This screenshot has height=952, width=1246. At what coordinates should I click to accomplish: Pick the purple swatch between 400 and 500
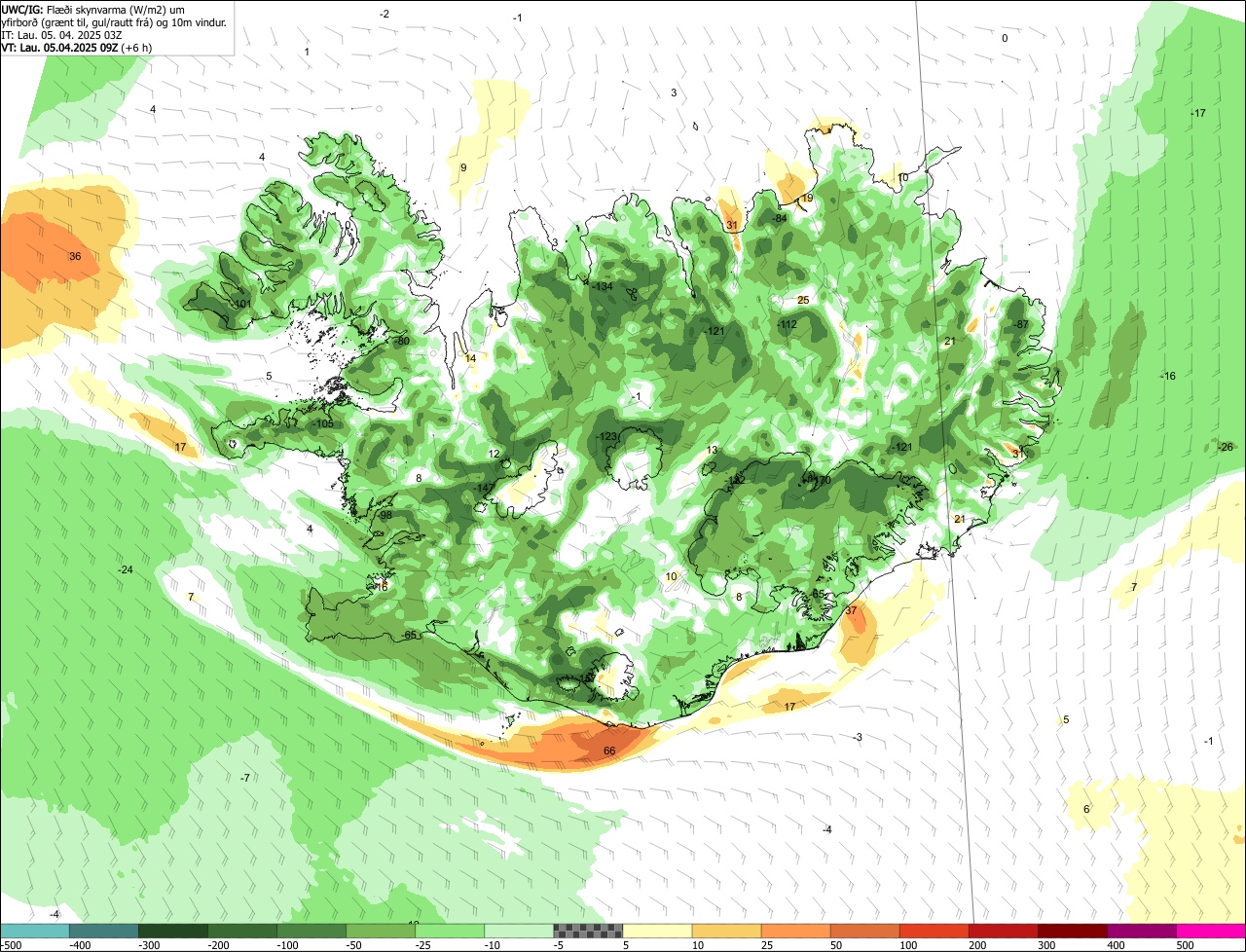click(x=1141, y=932)
